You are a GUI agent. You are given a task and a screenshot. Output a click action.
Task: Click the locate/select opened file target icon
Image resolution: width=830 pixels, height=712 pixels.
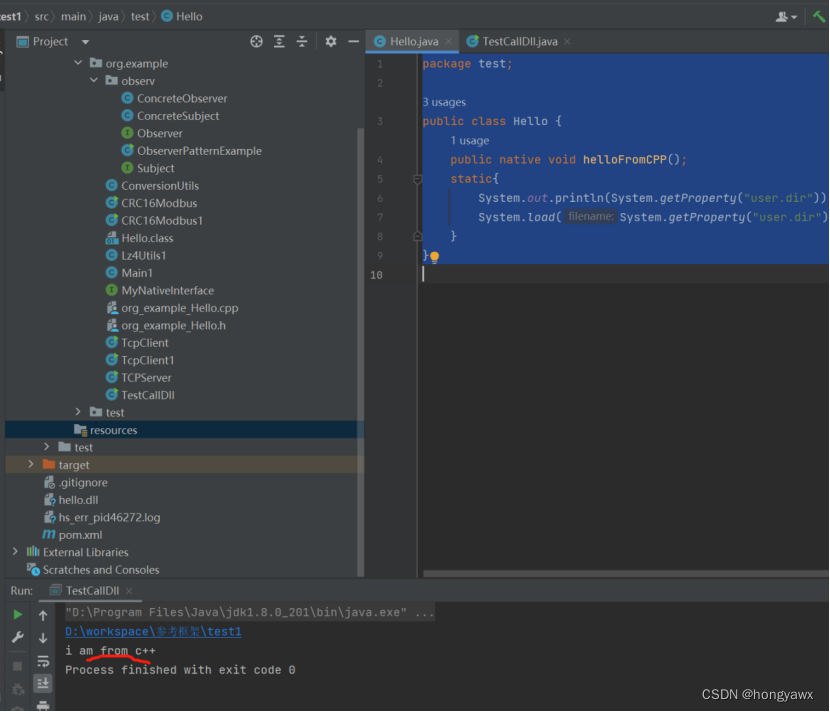tap(256, 41)
